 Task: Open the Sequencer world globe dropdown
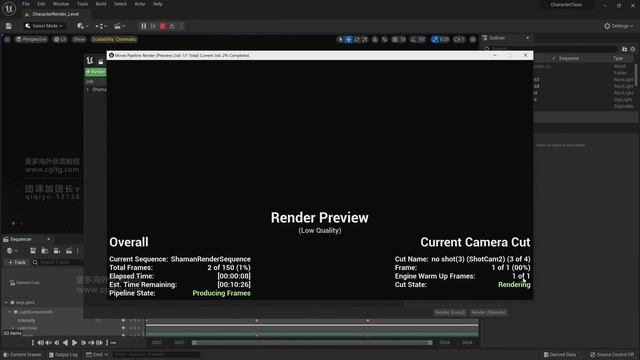[x=12, y=251]
